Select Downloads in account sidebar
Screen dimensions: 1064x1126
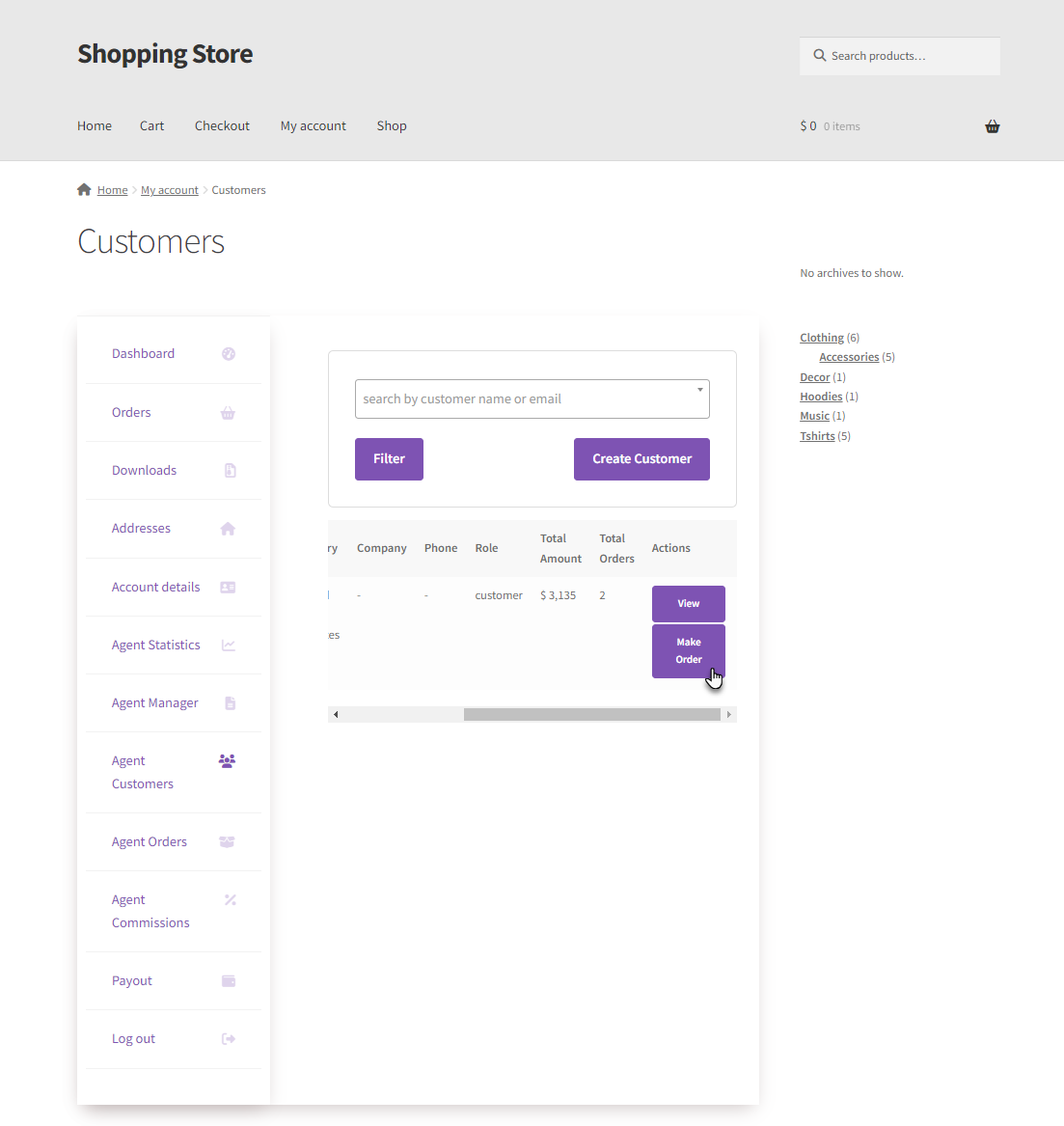[145, 470]
